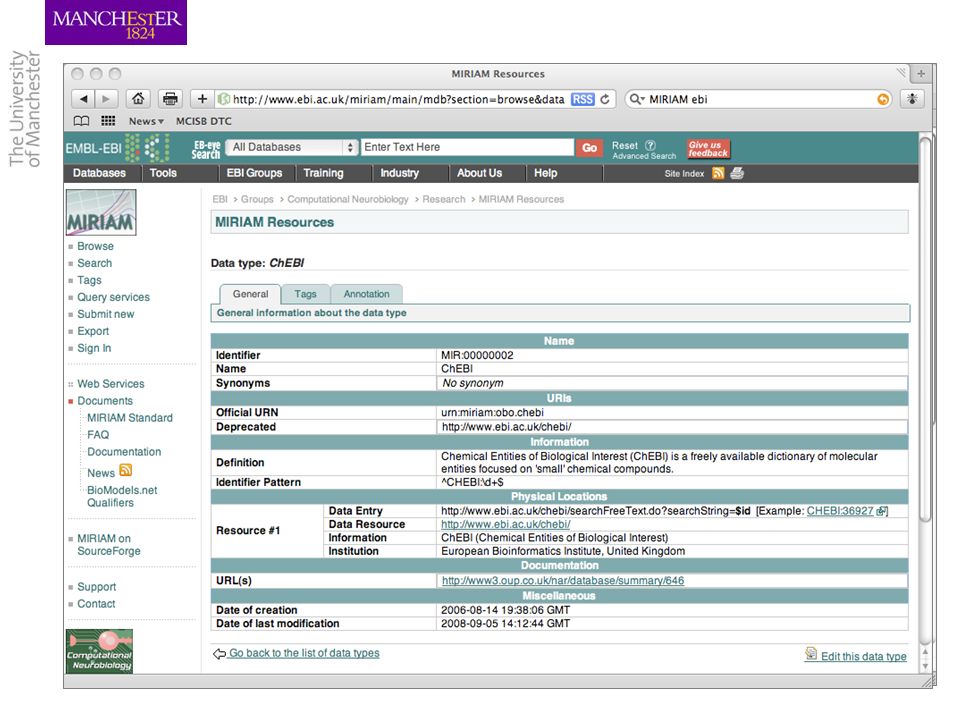
Task: Click the Give us feedback button
Action: tap(708, 149)
